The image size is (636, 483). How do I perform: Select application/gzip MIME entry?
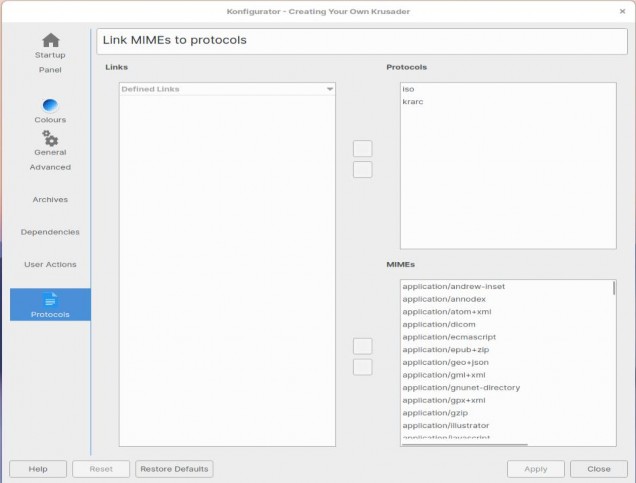[x=506, y=413]
